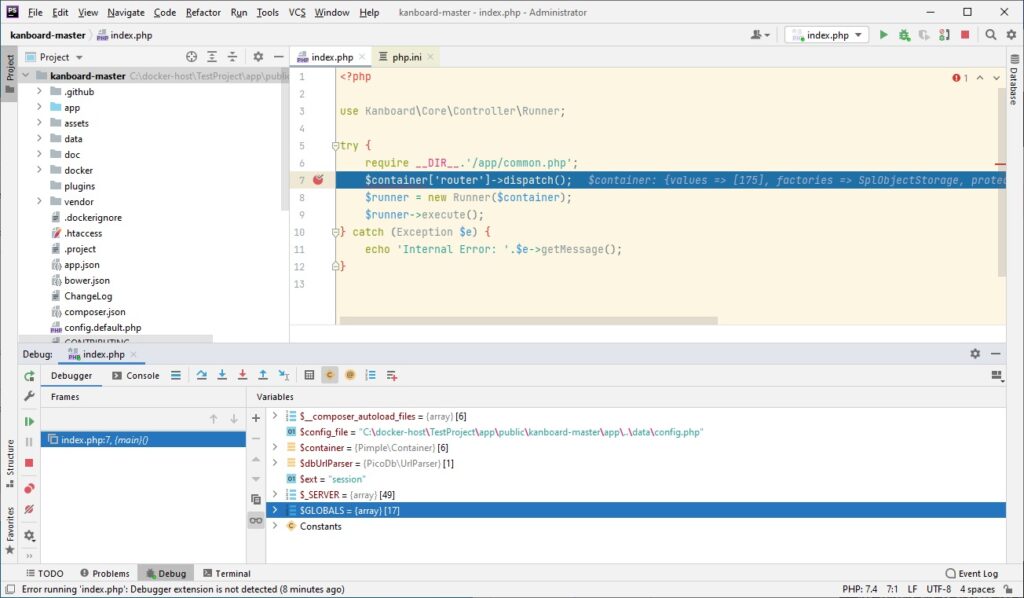Click the error indicator showing 1 problem
The height and width of the screenshot is (598, 1024).
pyautogui.click(x=960, y=78)
